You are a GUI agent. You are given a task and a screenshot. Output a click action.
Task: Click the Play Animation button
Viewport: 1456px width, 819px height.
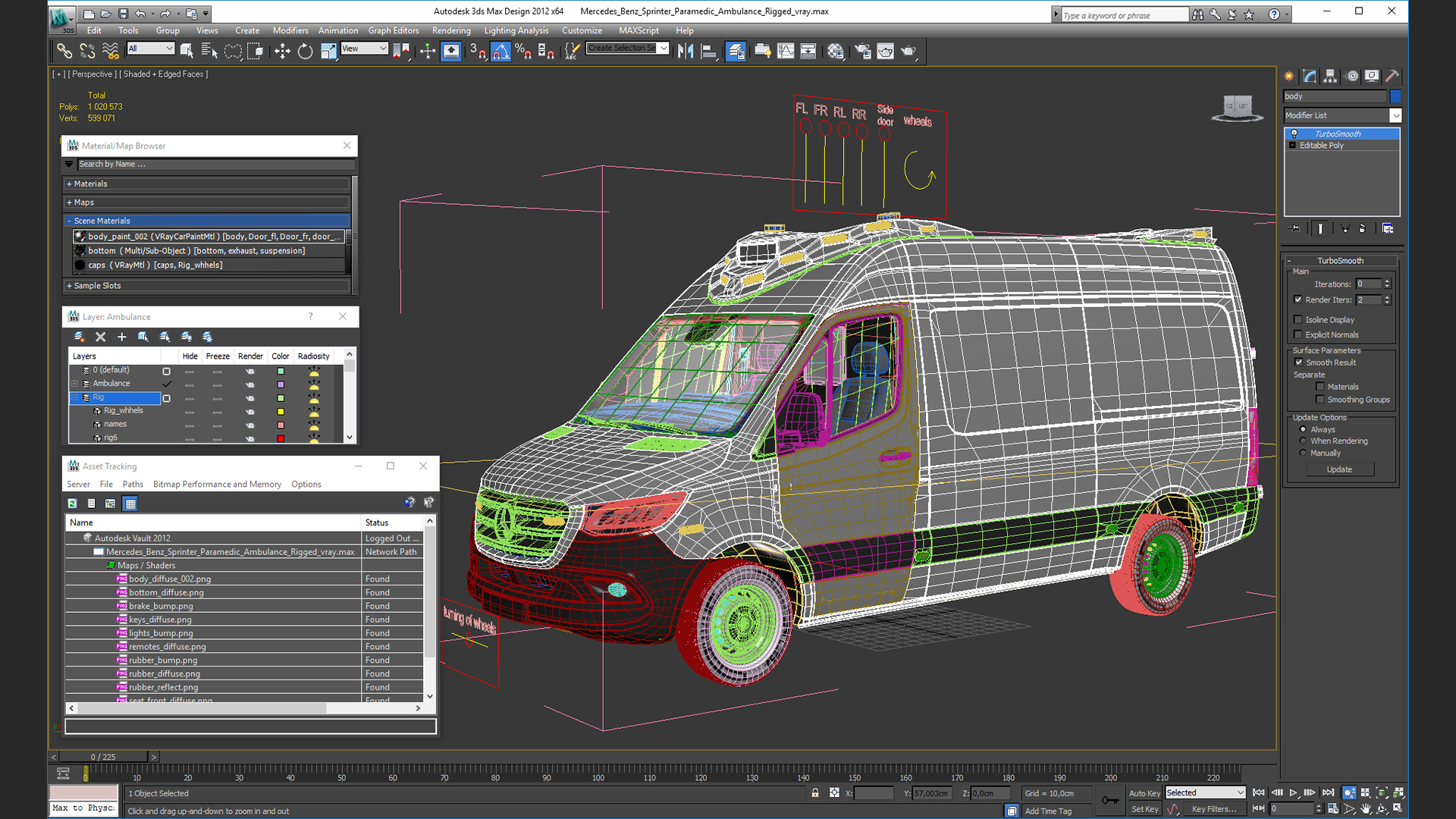pyautogui.click(x=1294, y=792)
